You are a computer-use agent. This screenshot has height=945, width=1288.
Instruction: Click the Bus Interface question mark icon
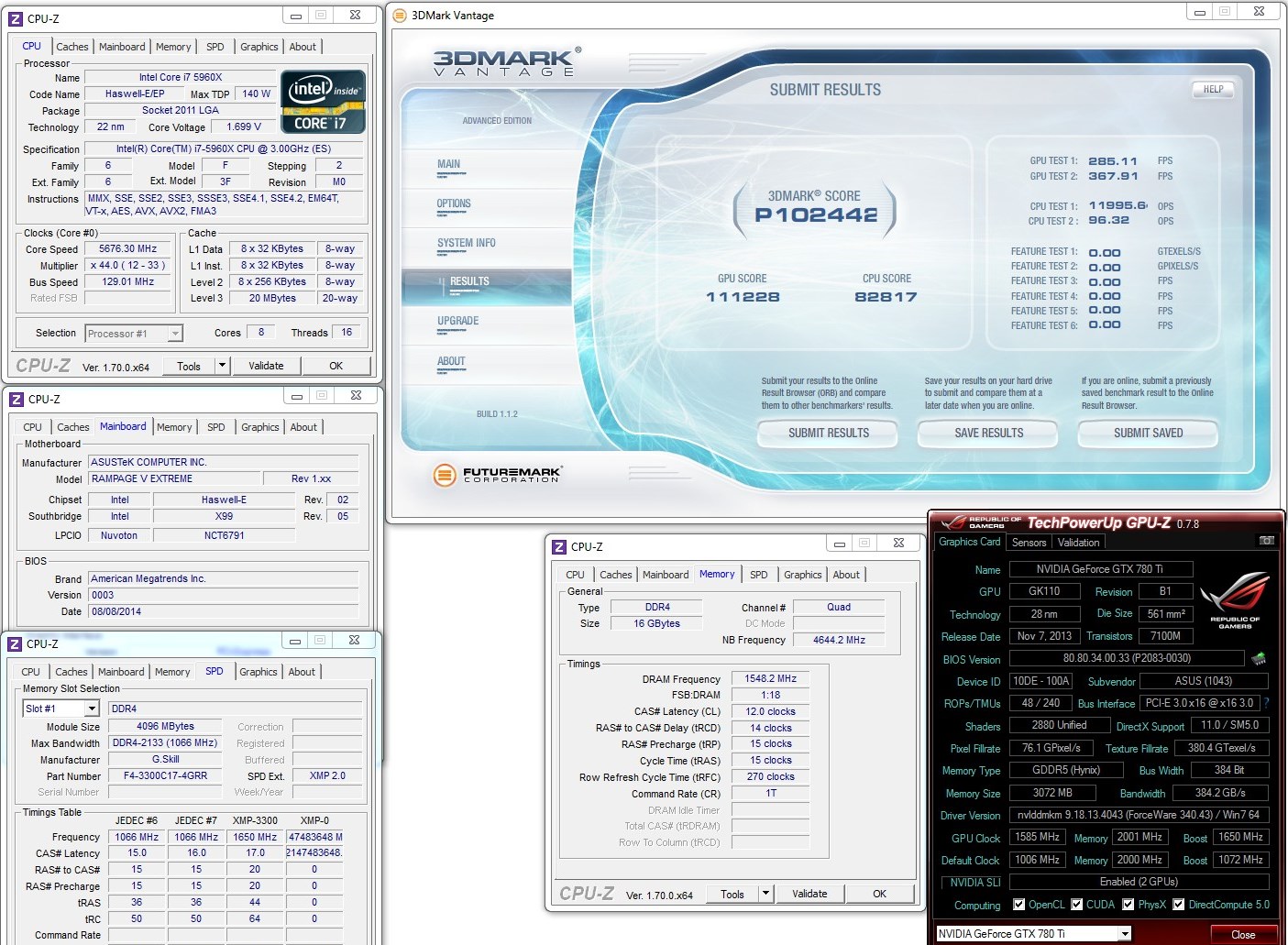pos(1266,703)
